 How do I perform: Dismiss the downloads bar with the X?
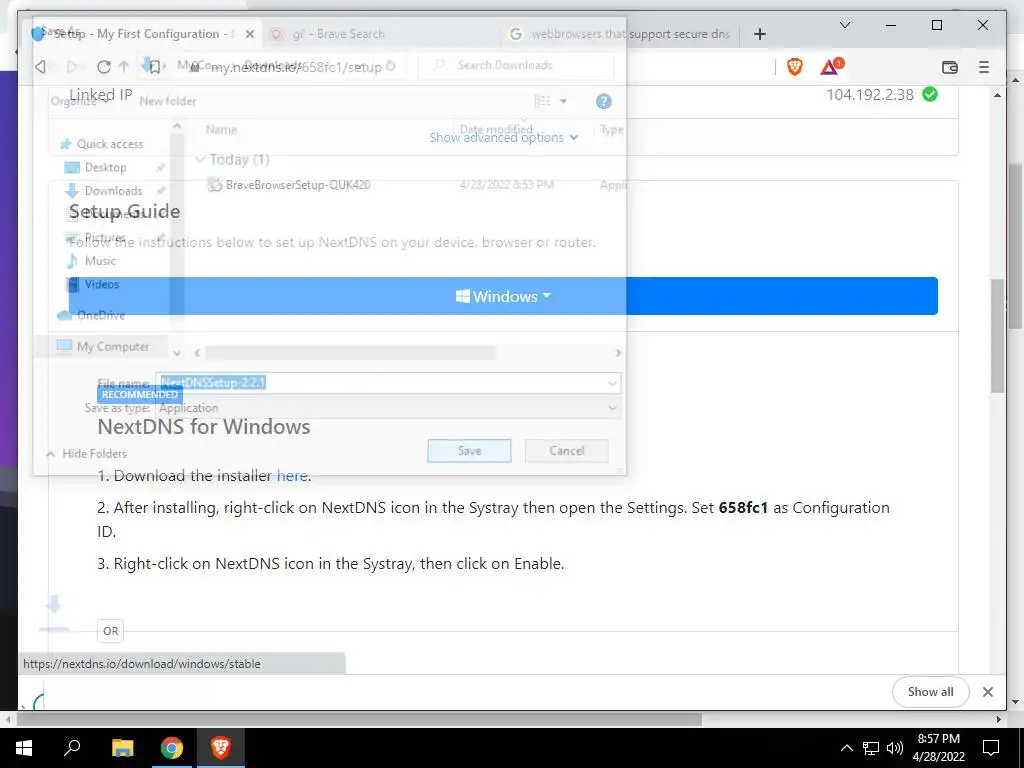pos(987,692)
